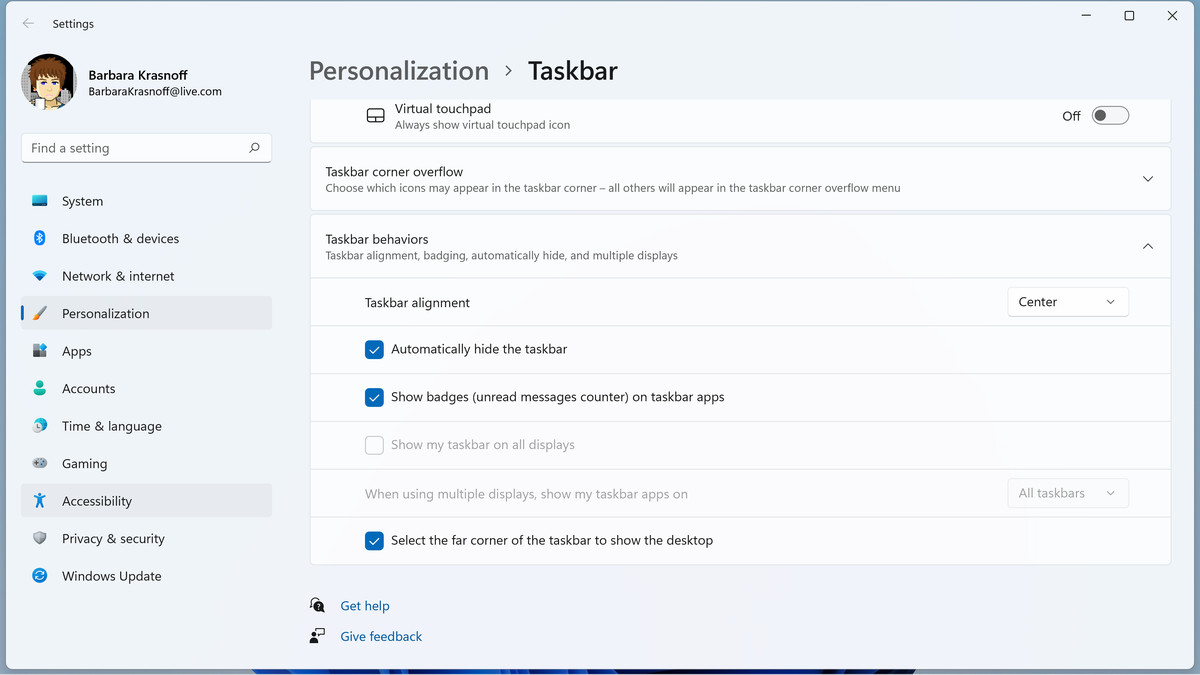Open Network & internet category
1200x675 pixels.
click(x=146, y=276)
